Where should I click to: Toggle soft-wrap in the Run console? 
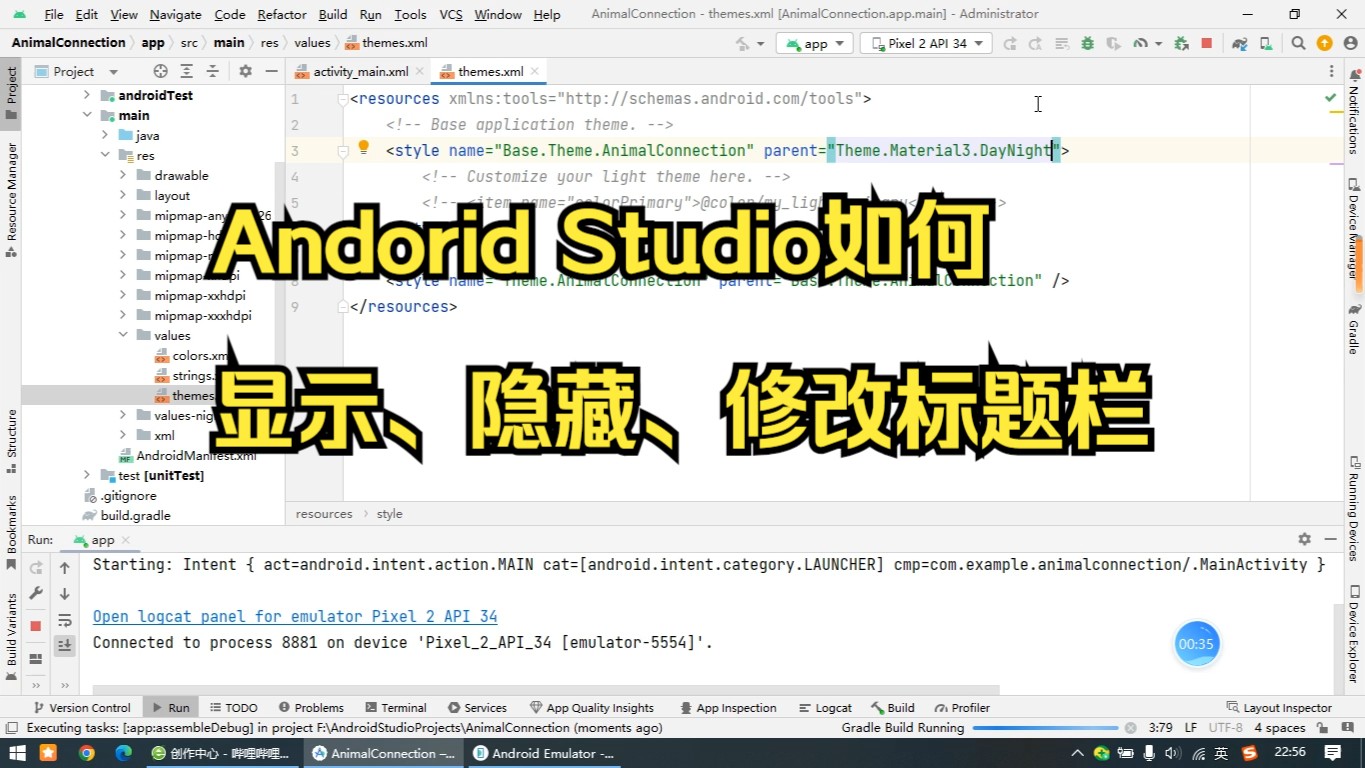(65, 620)
